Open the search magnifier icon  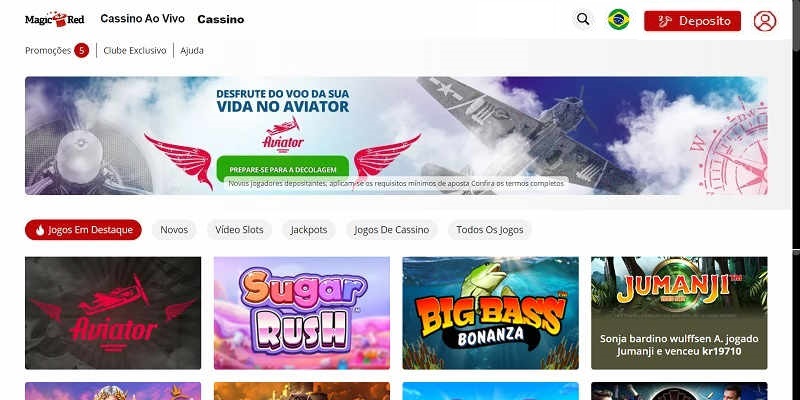click(583, 20)
